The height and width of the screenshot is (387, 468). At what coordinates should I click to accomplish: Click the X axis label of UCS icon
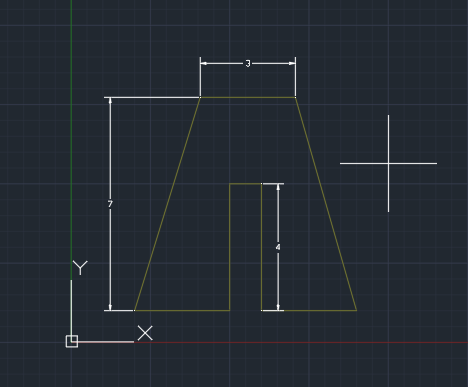(x=145, y=333)
